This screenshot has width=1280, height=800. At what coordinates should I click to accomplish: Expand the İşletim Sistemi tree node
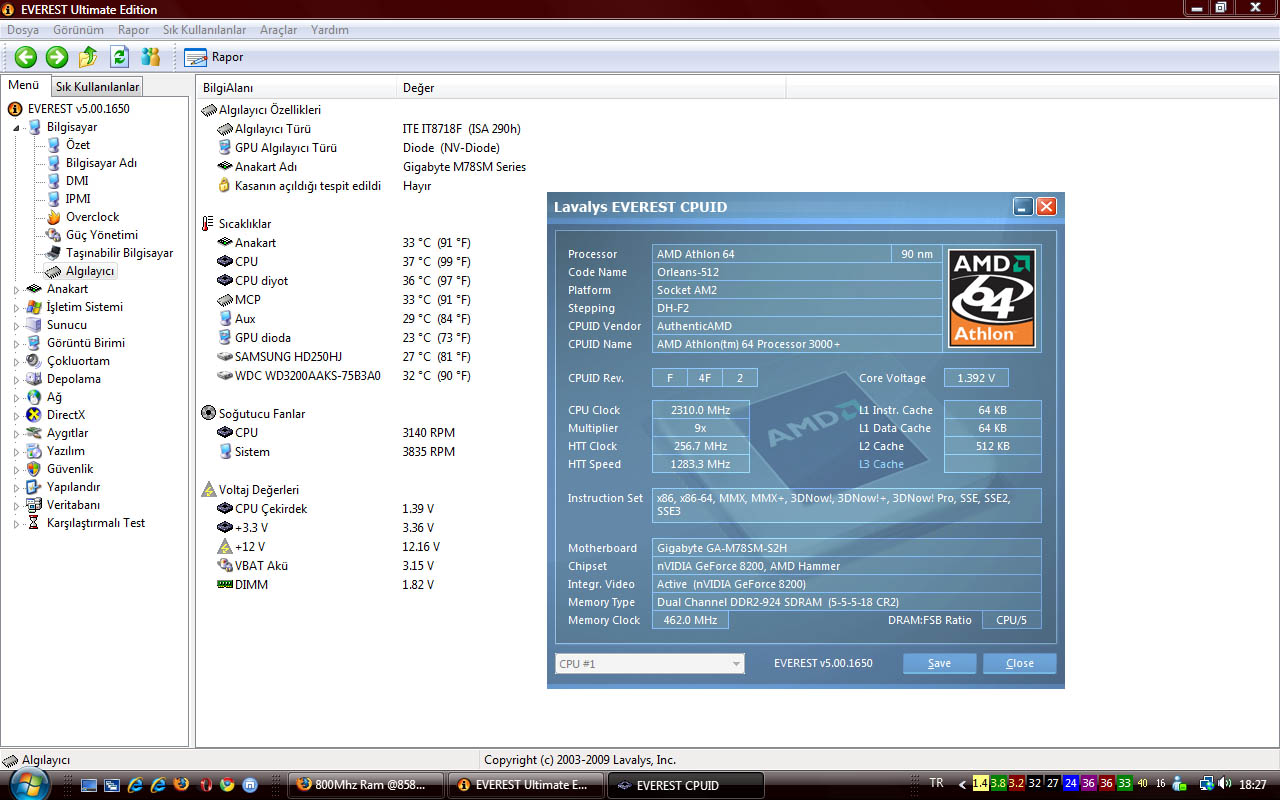[16, 307]
